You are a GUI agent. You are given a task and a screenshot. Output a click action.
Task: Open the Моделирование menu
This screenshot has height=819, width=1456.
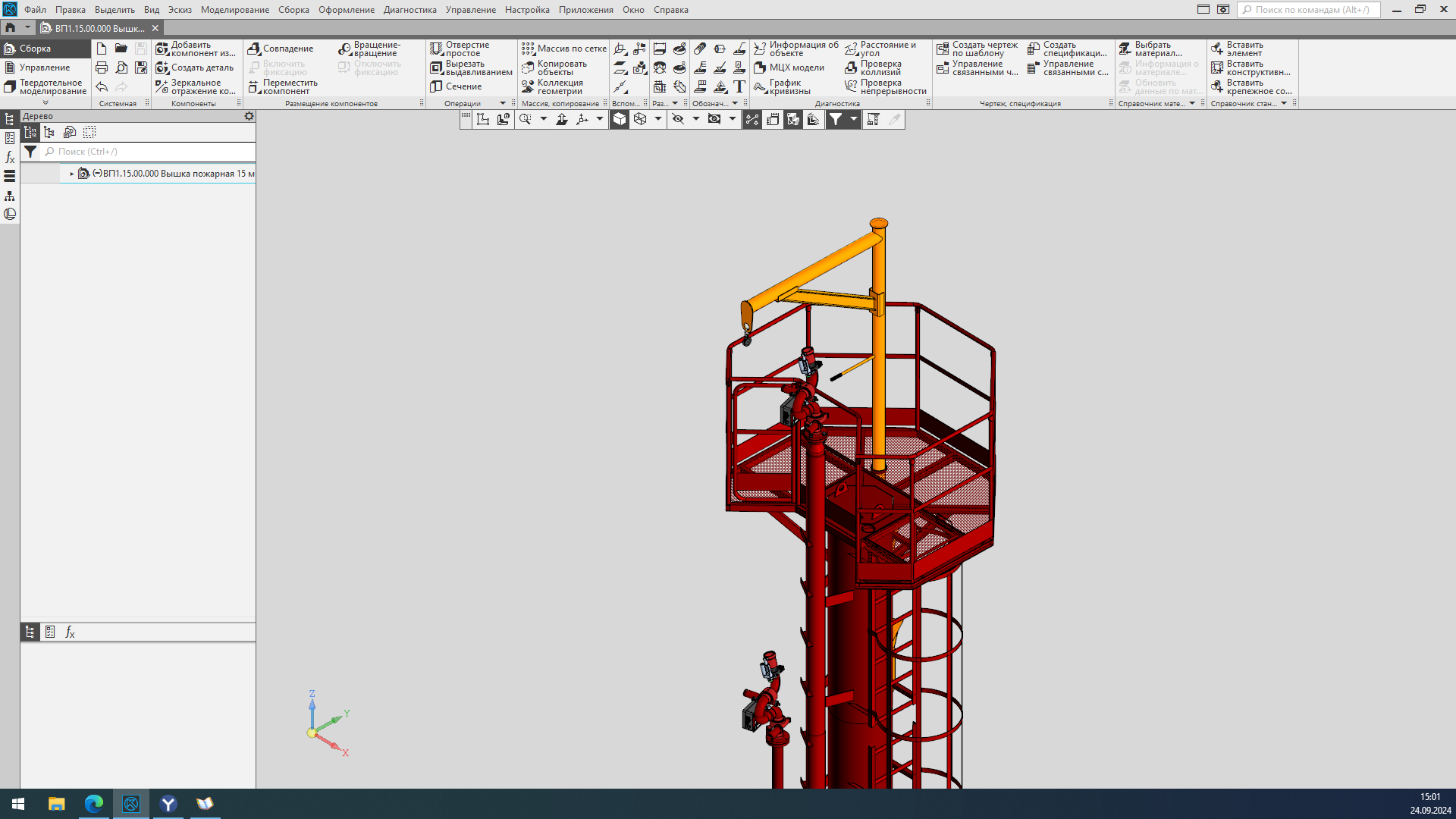[x=234, y=10]
